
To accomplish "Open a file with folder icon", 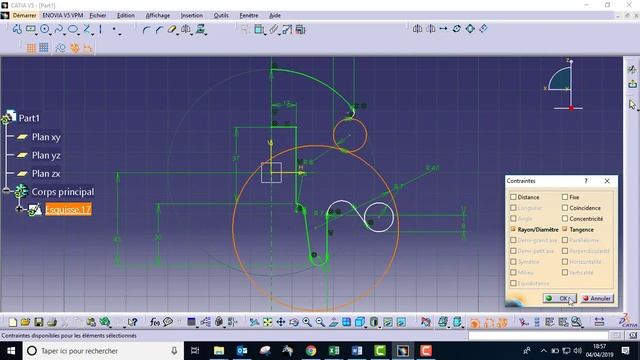I will pos(25,322).
